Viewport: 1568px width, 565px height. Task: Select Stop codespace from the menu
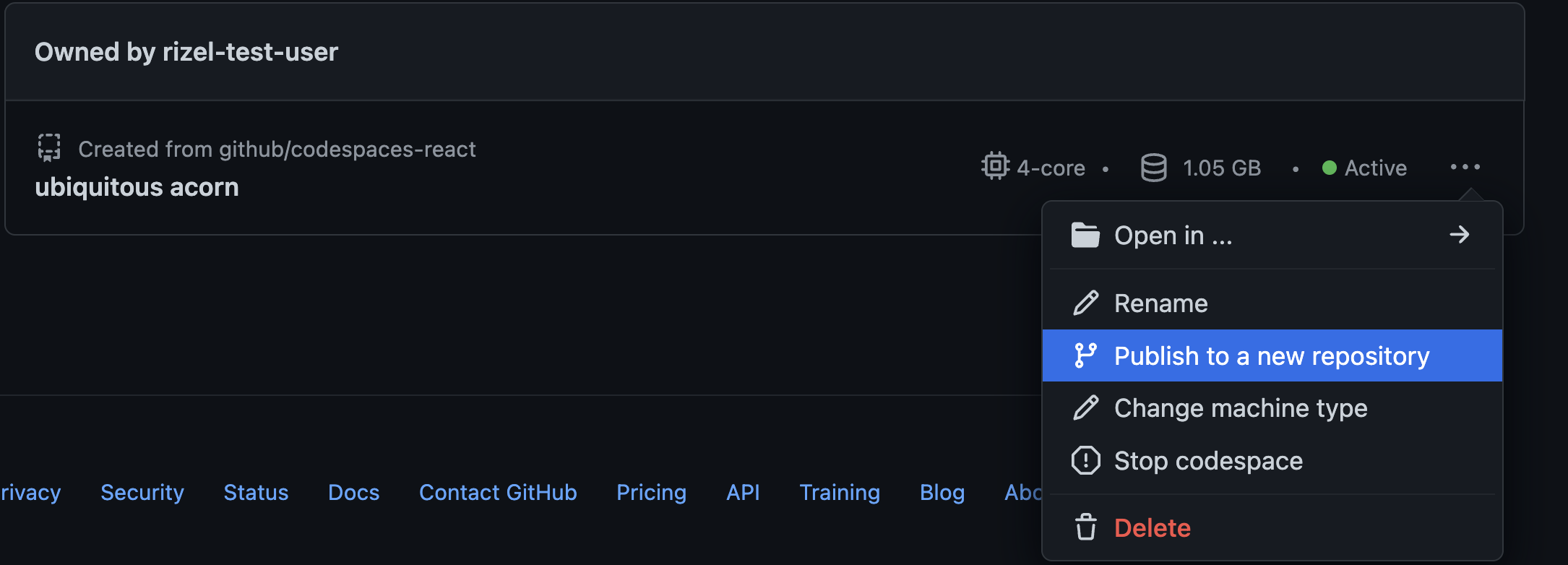(x=1208, y=461)
